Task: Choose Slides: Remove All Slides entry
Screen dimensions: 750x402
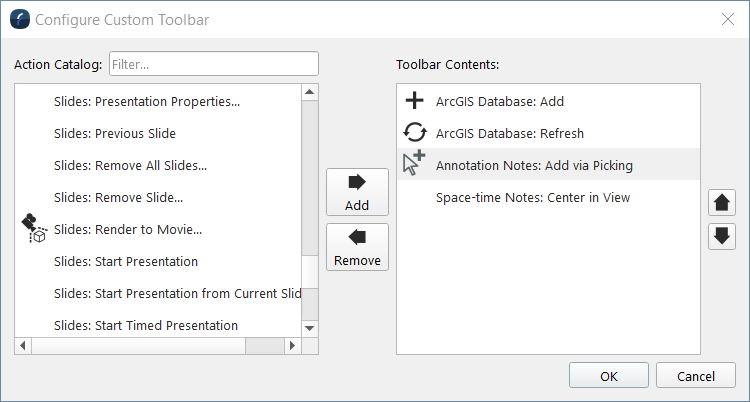Action: [x=131, y=165]
